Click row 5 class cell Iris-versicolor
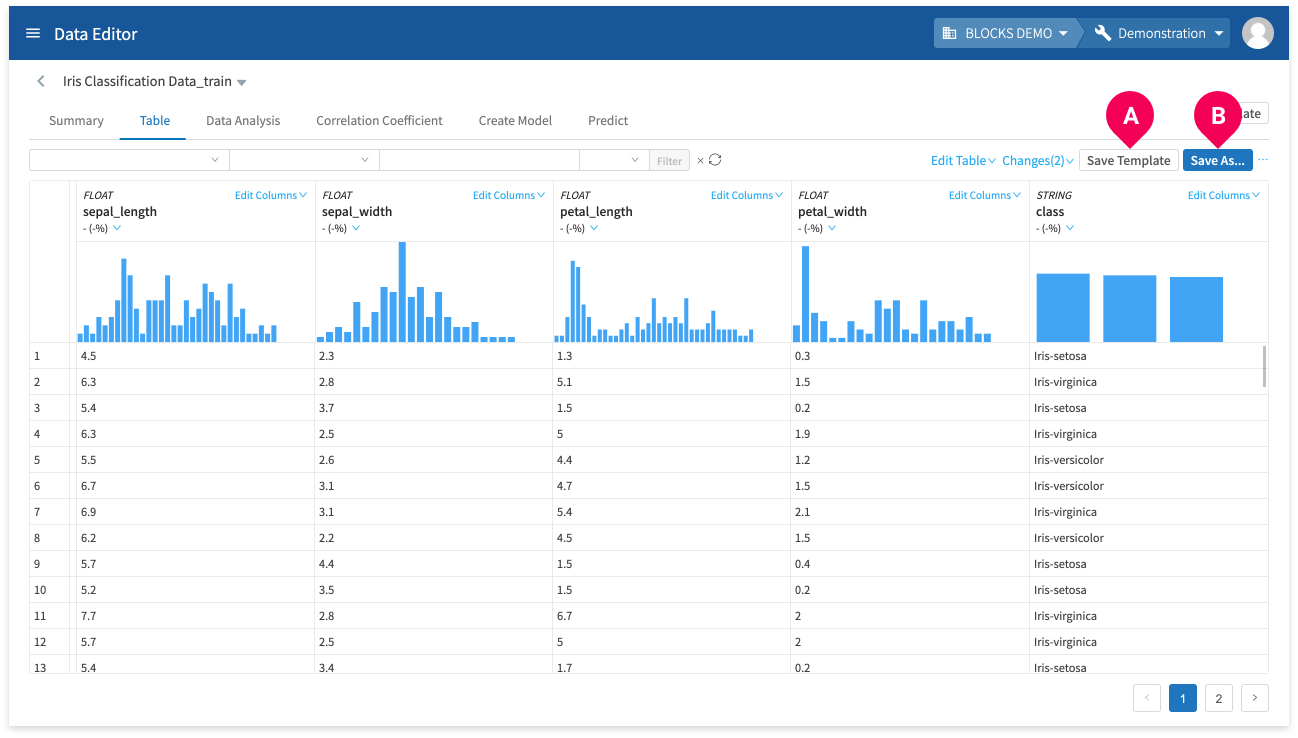Screen dimensions: 1298x738 click(1148, 460)
